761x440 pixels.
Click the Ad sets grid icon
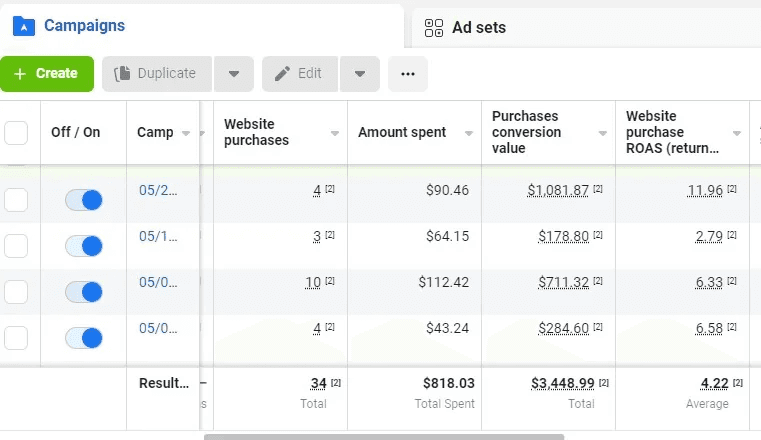coord(433,28)
